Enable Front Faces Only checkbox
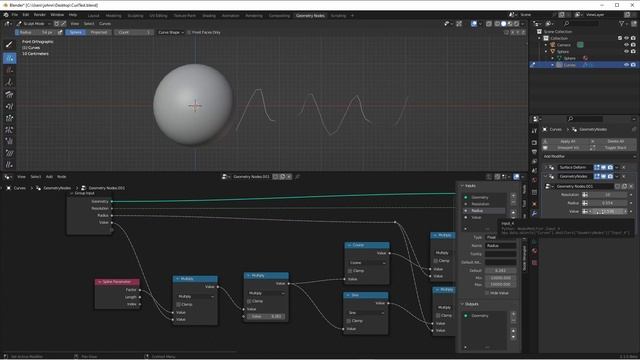This screenshot has height=360, width=640. 189,32
